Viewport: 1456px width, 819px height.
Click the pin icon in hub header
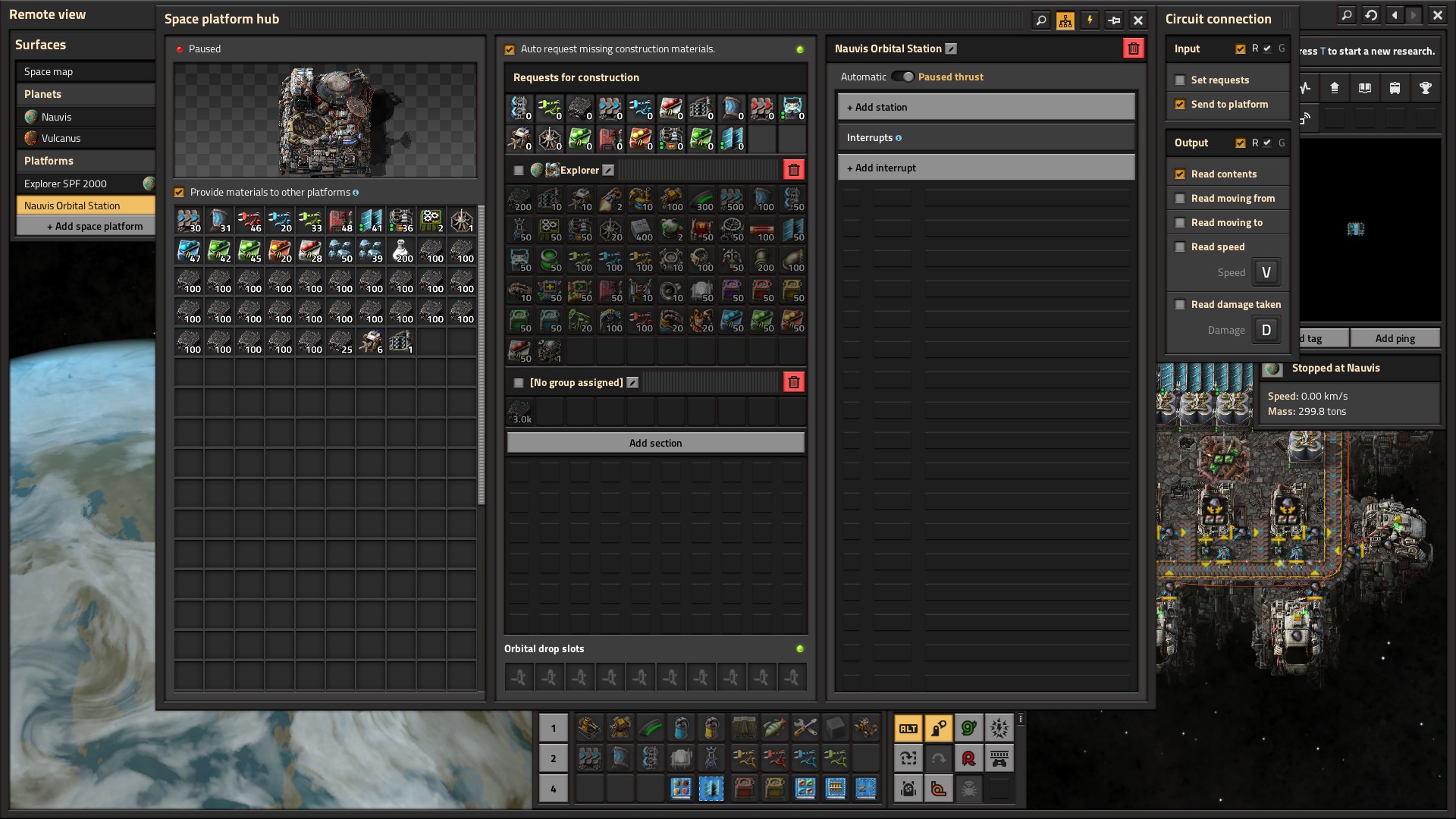point(1114,20)
